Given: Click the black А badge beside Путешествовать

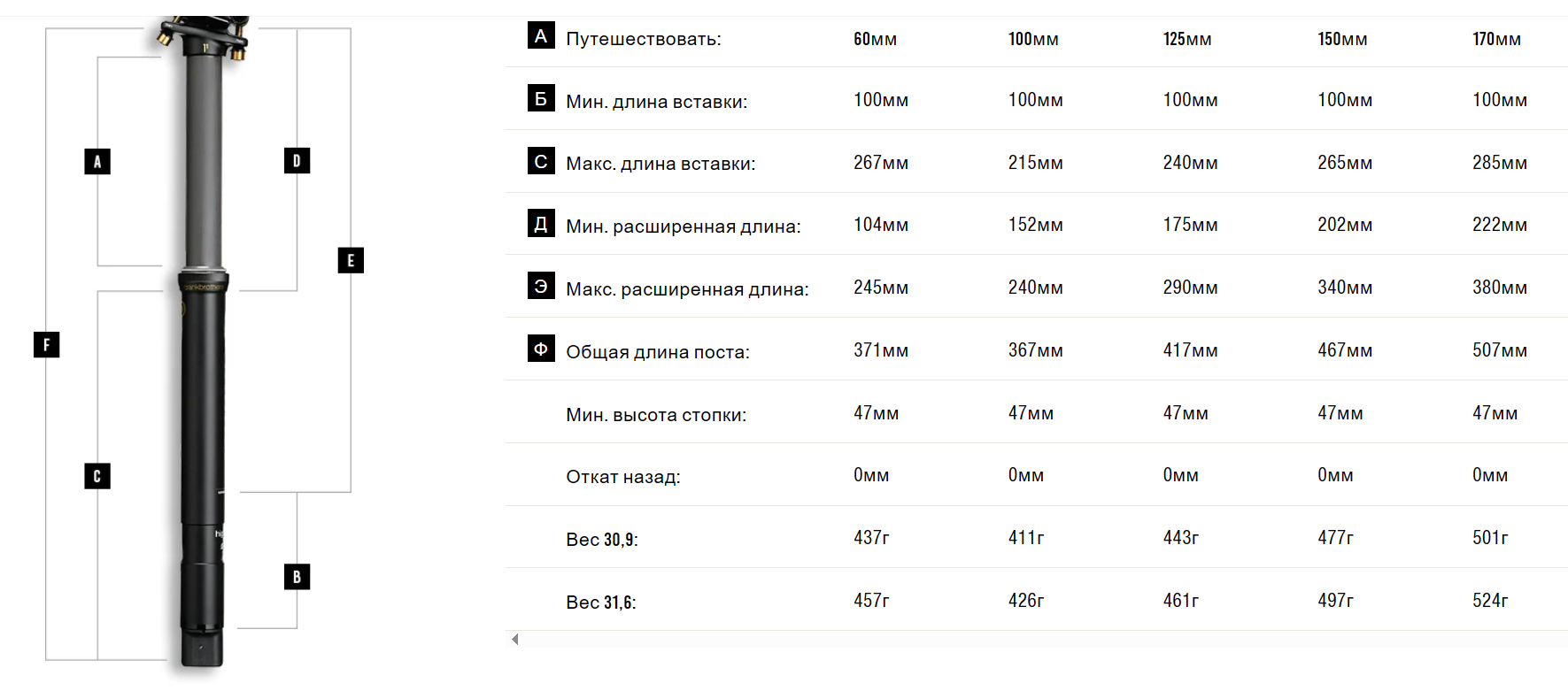Looking at the screenshot, I should click(541, 35).
